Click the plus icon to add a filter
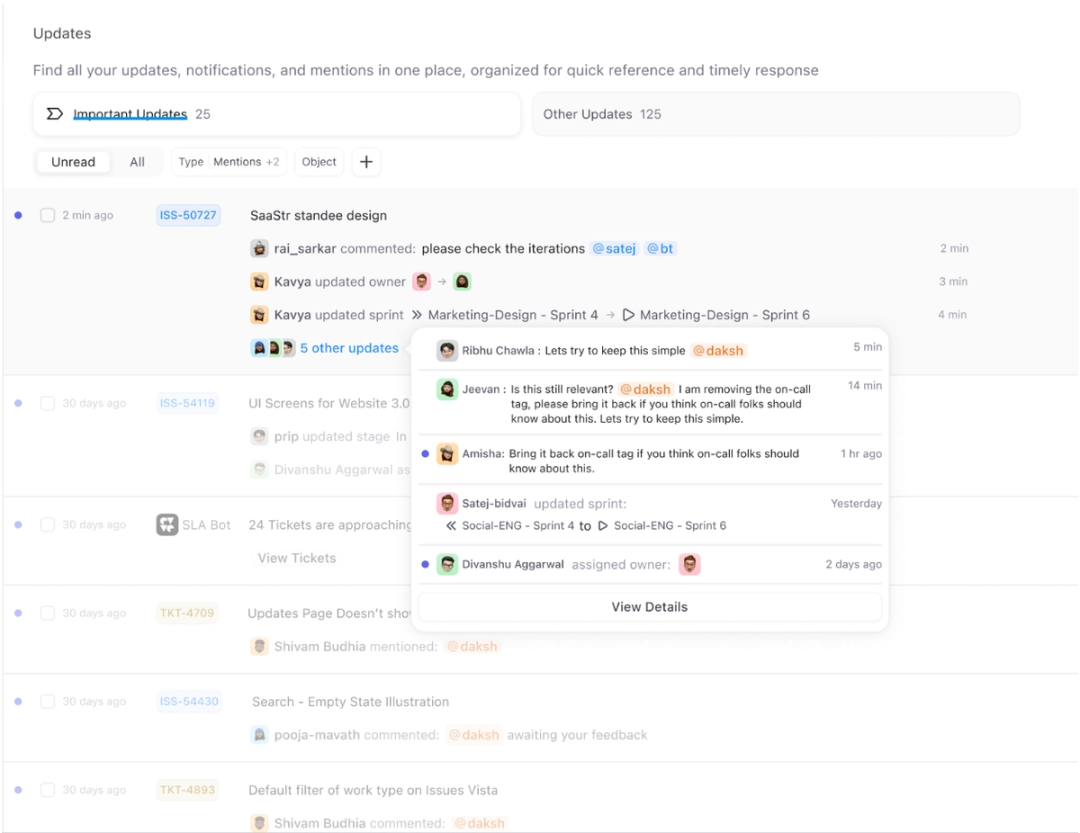The width and height of the screenshot is (1080, 833). pyautogui.click(x=366, y=161)
